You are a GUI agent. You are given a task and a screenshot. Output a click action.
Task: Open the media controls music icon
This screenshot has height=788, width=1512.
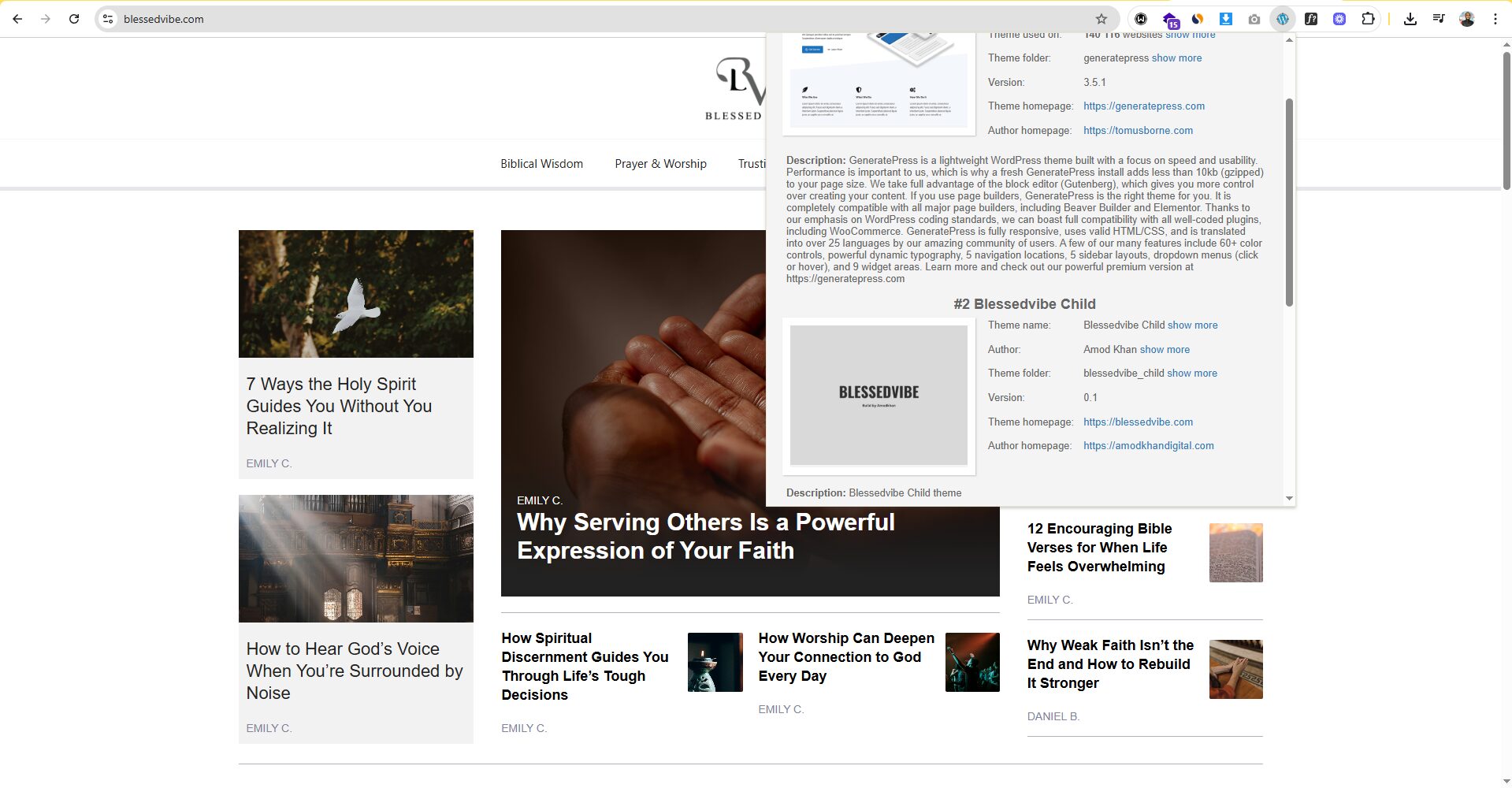click(1439, 19)
